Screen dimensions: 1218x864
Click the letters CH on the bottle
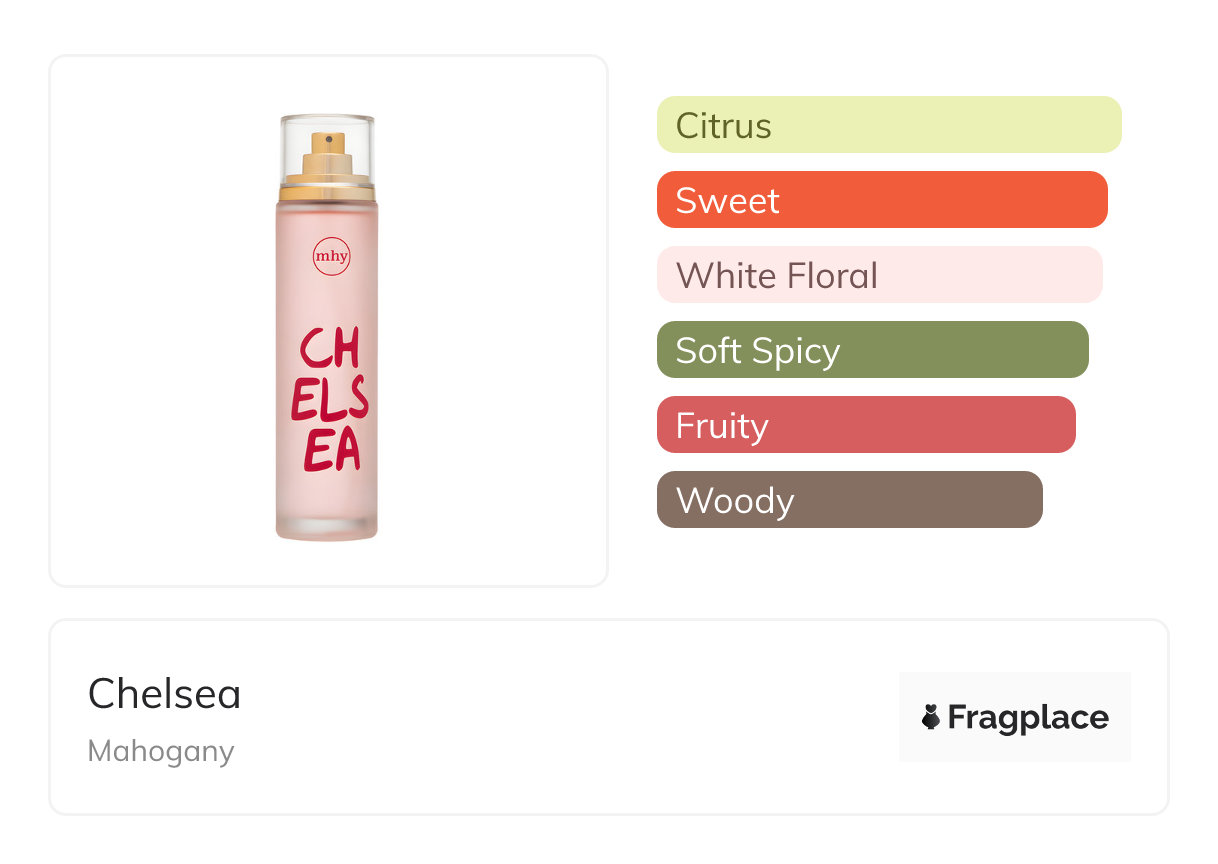point(330,350)
